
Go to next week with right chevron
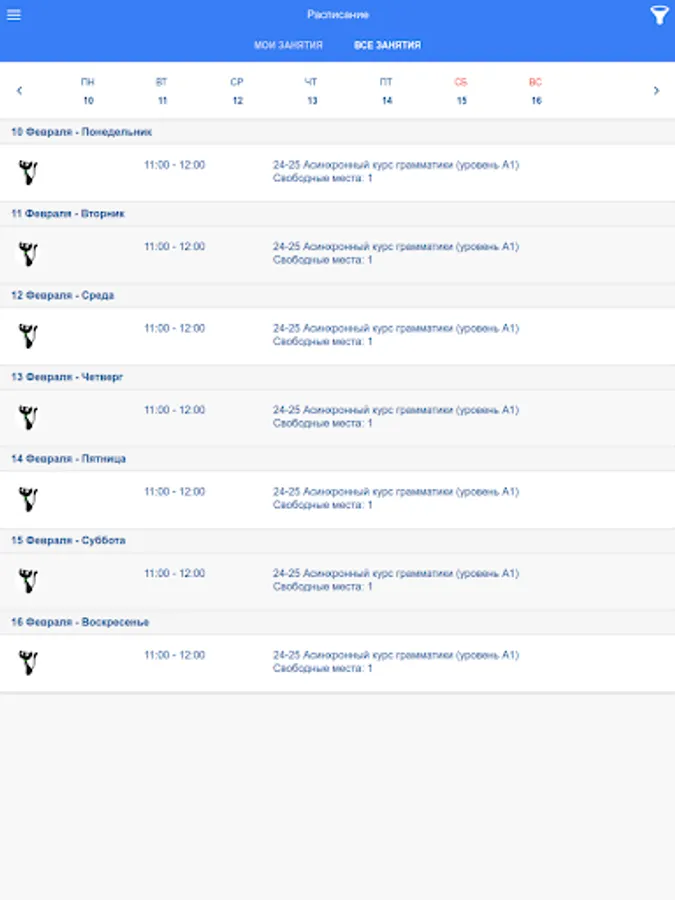[656, 90]
